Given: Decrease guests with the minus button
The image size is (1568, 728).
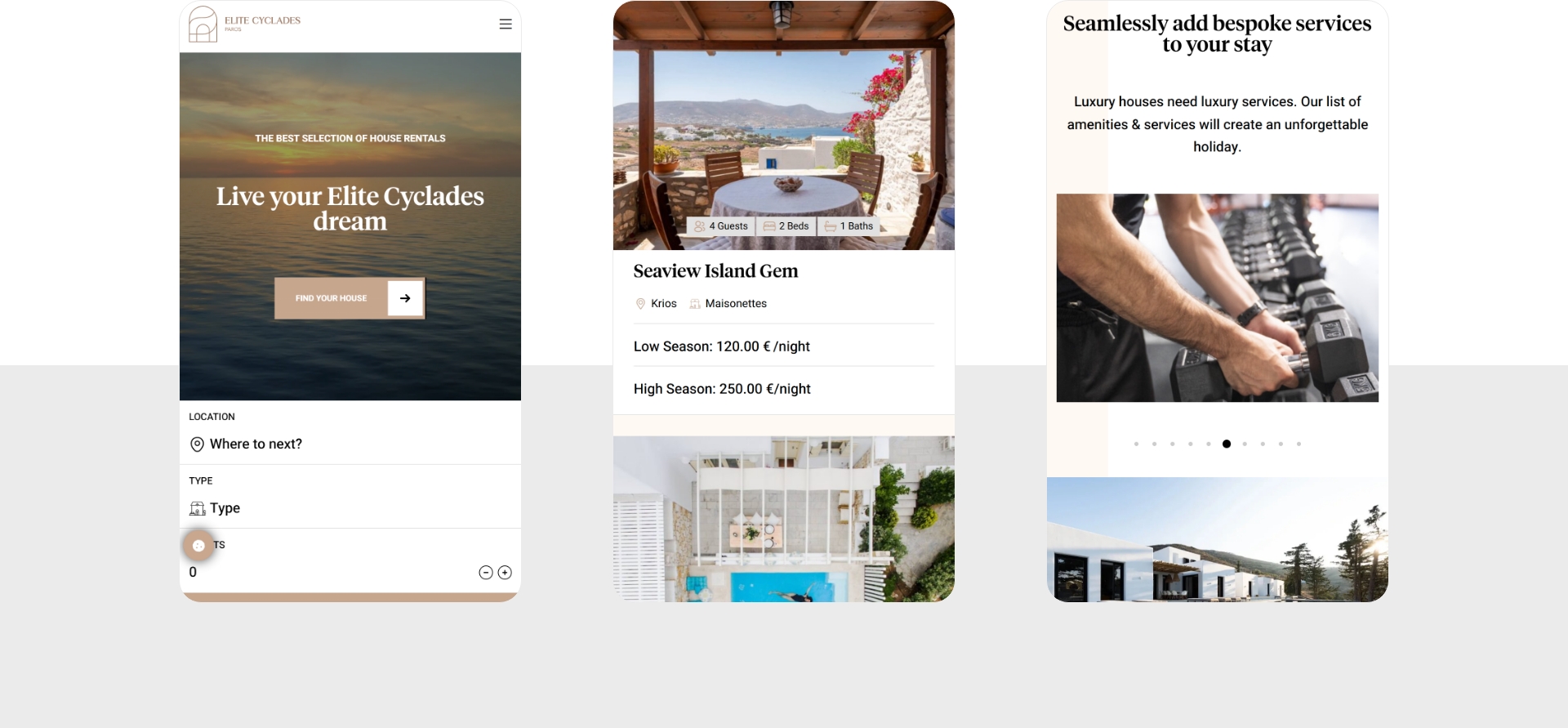Looking at the screenshot, I should 486,573.
